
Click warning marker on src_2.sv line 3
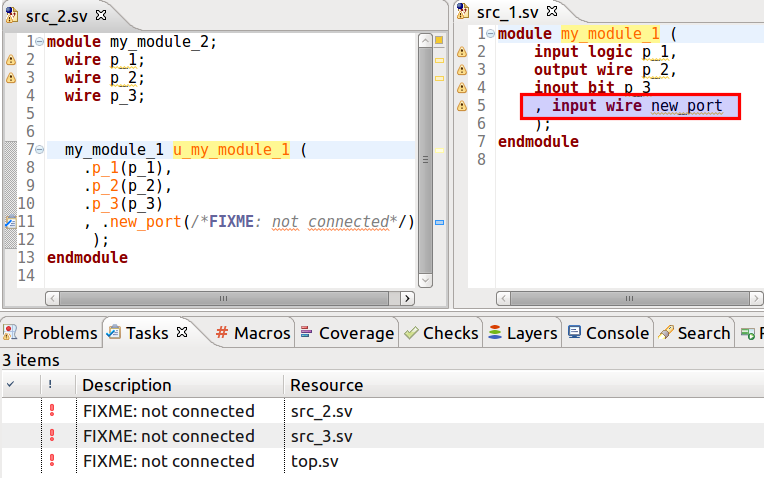11,78
